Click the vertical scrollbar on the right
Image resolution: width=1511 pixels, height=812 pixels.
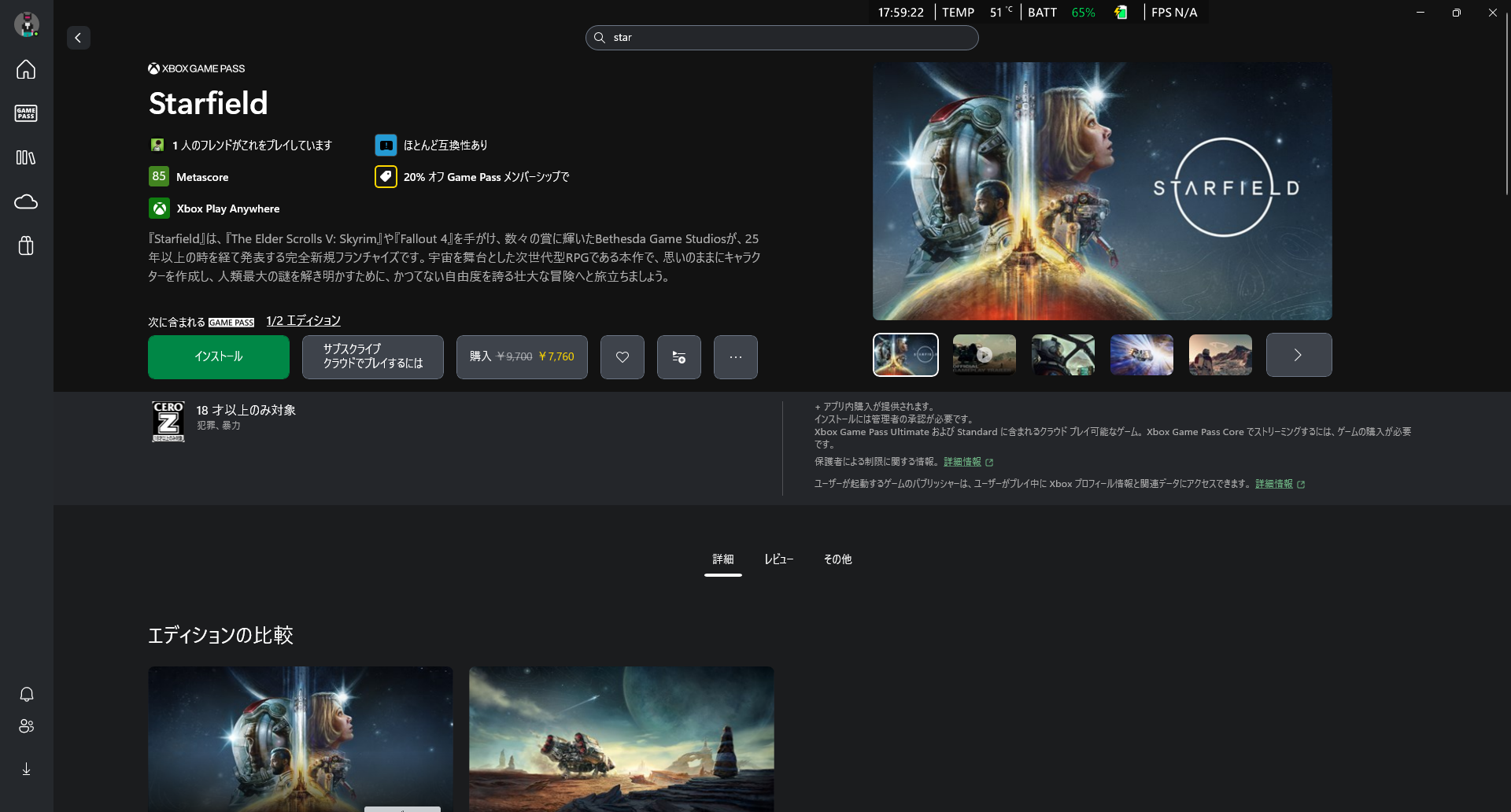point(1506,102)
